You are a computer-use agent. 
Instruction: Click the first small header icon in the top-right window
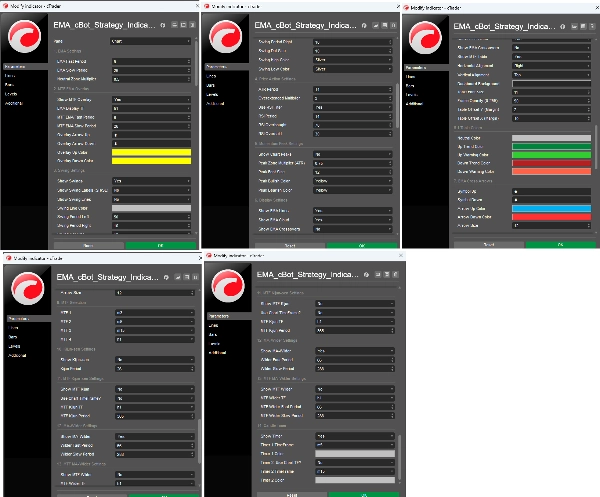click(x=574, y=26)
